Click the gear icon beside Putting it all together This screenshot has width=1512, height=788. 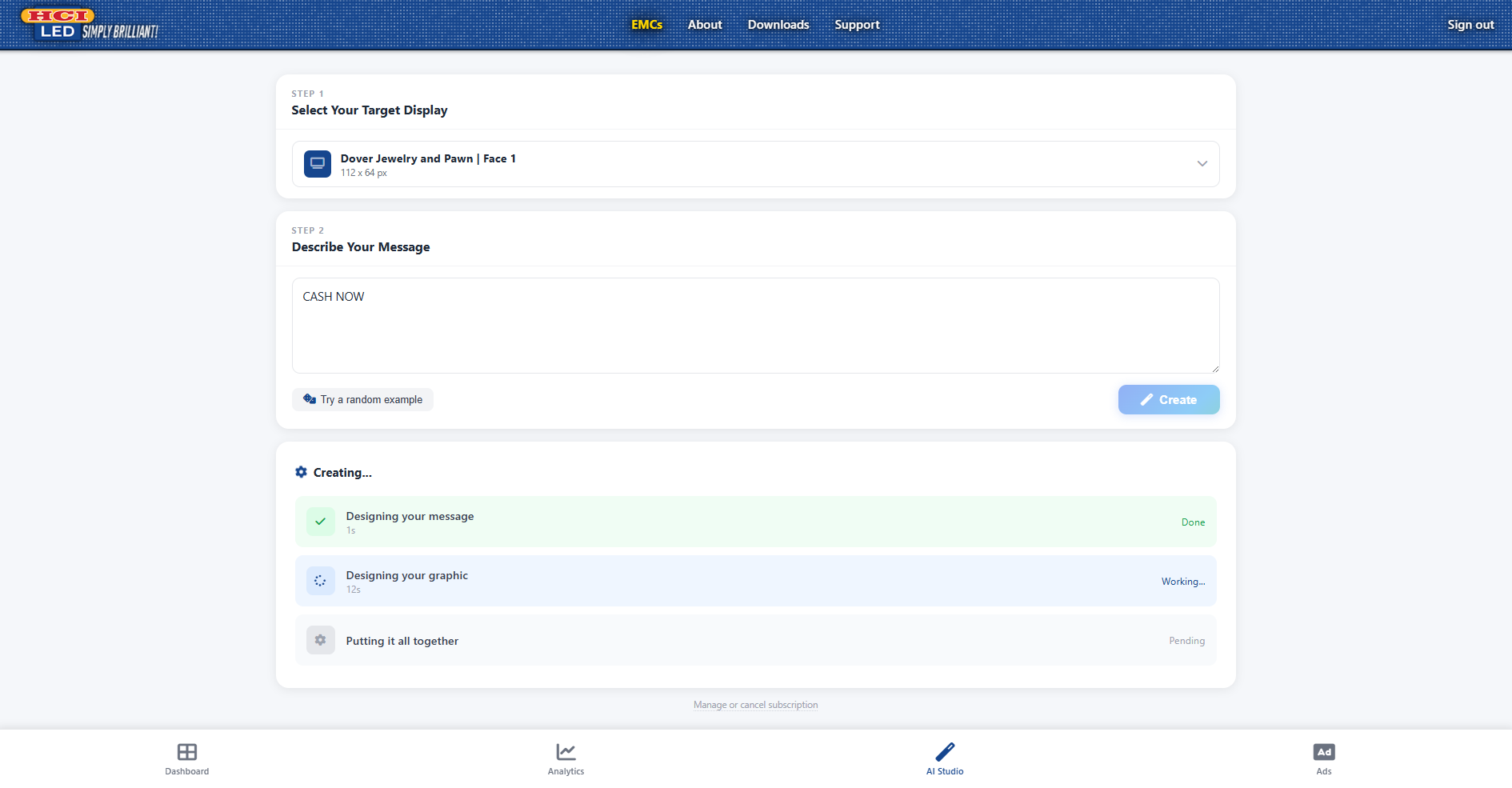pos(320,640)
